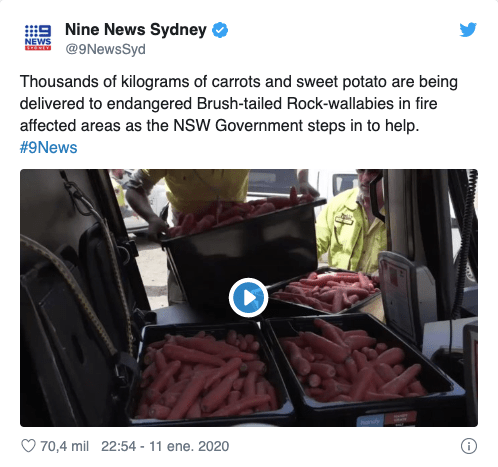498x467 pixels.
Task: Open the tweet info circle icon
Action: (469, 446)
